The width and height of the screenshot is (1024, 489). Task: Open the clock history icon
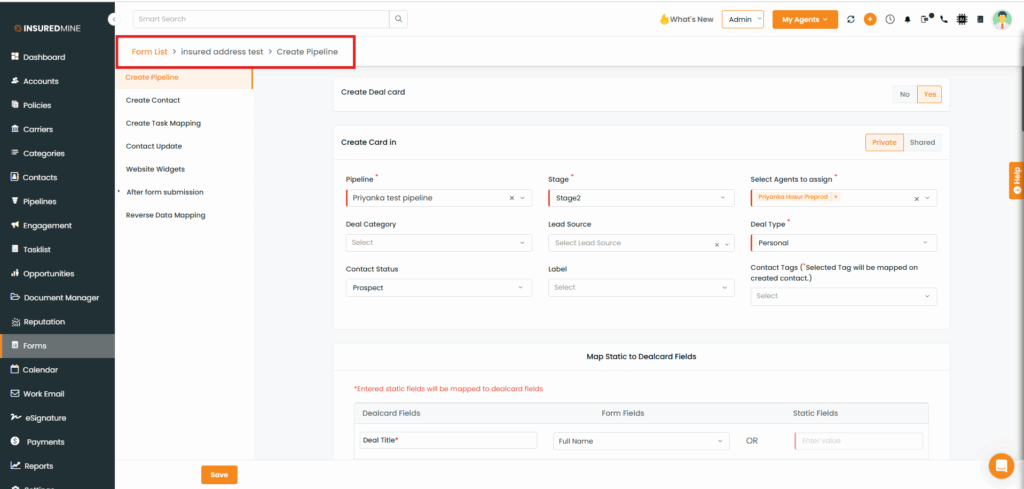[x=889, y=19]
